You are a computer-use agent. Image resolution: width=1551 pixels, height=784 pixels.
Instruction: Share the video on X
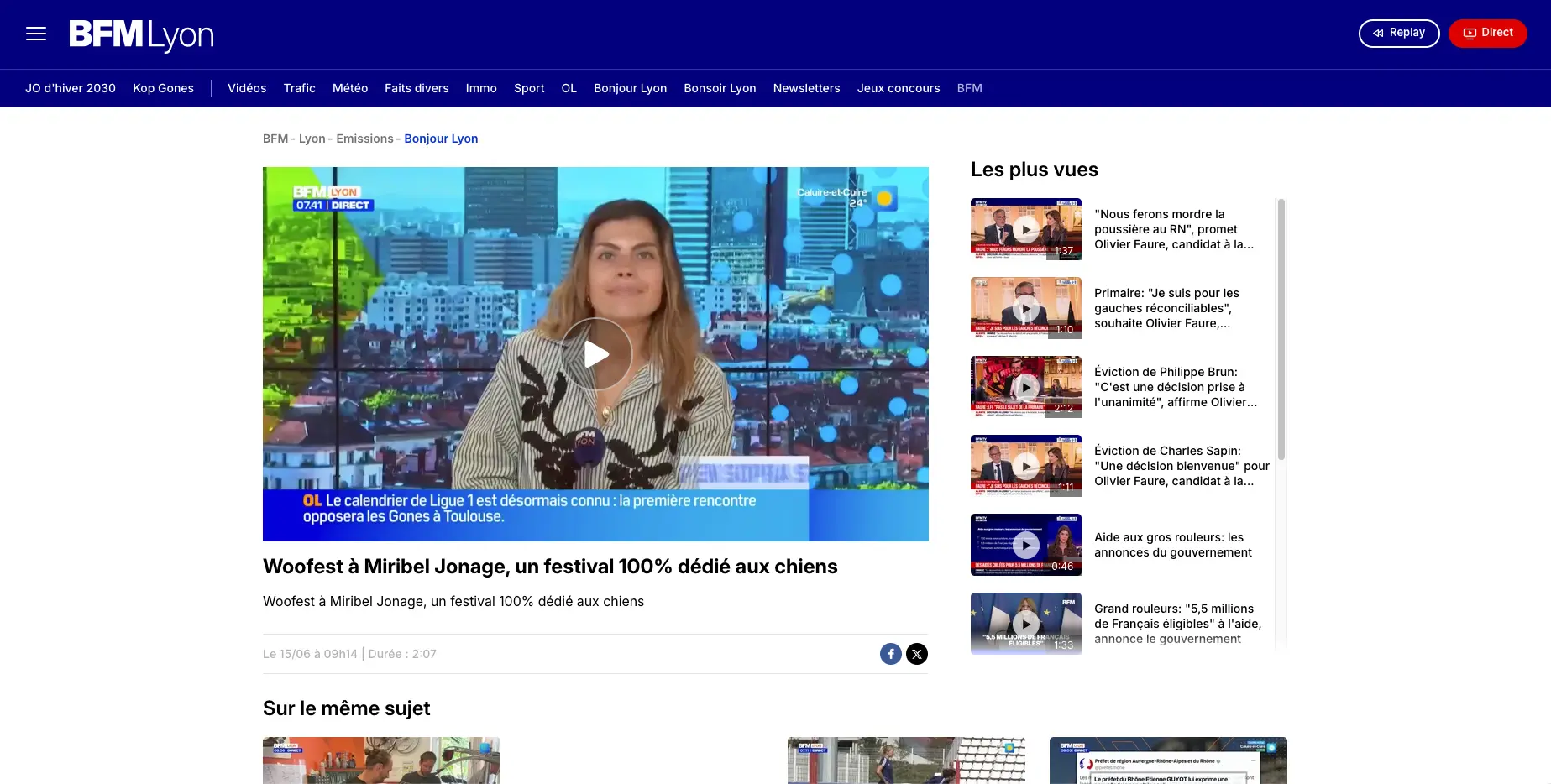pos(917,654)
